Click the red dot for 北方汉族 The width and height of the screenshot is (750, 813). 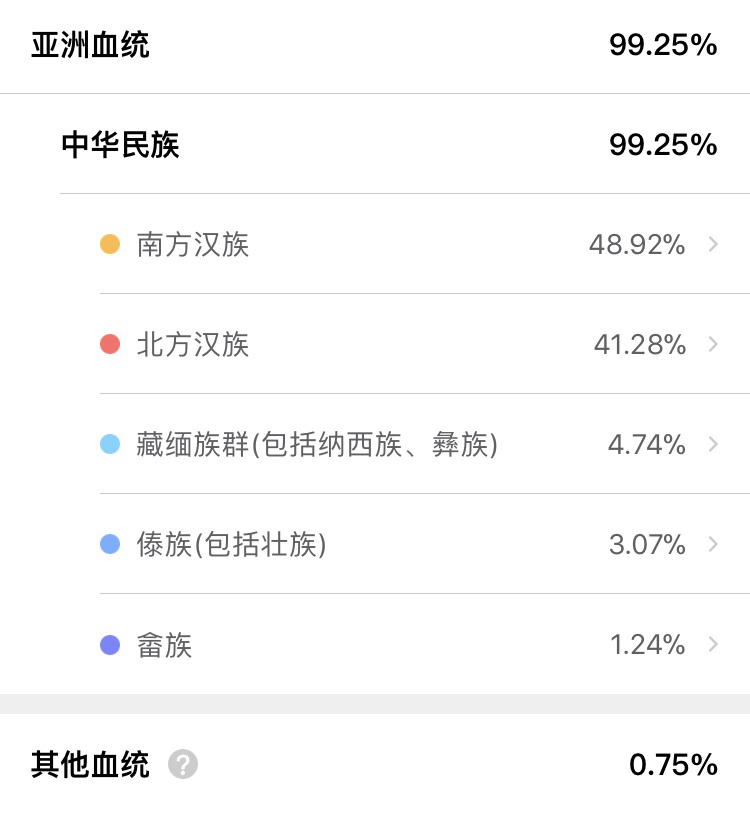[x=110, y=344]
